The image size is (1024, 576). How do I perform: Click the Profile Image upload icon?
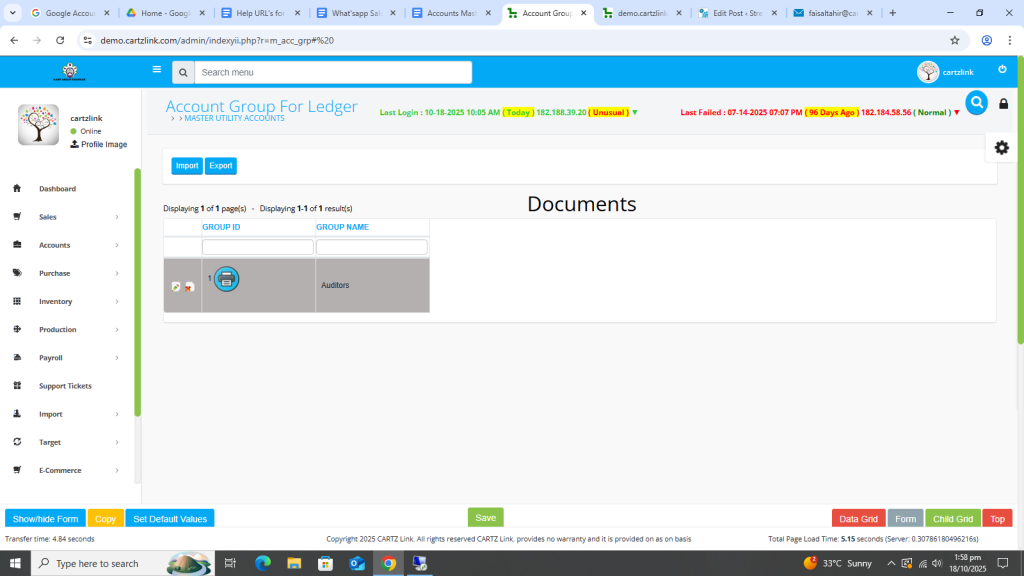[x=75, y=145]
